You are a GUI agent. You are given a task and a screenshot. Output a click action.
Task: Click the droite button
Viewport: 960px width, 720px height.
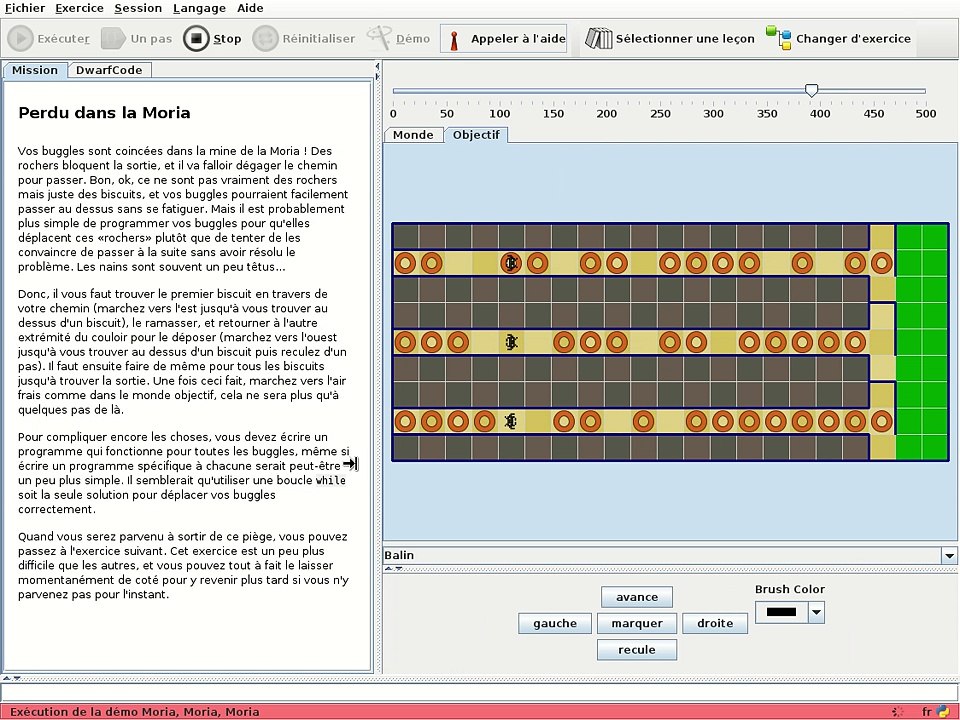click(714, 623)
